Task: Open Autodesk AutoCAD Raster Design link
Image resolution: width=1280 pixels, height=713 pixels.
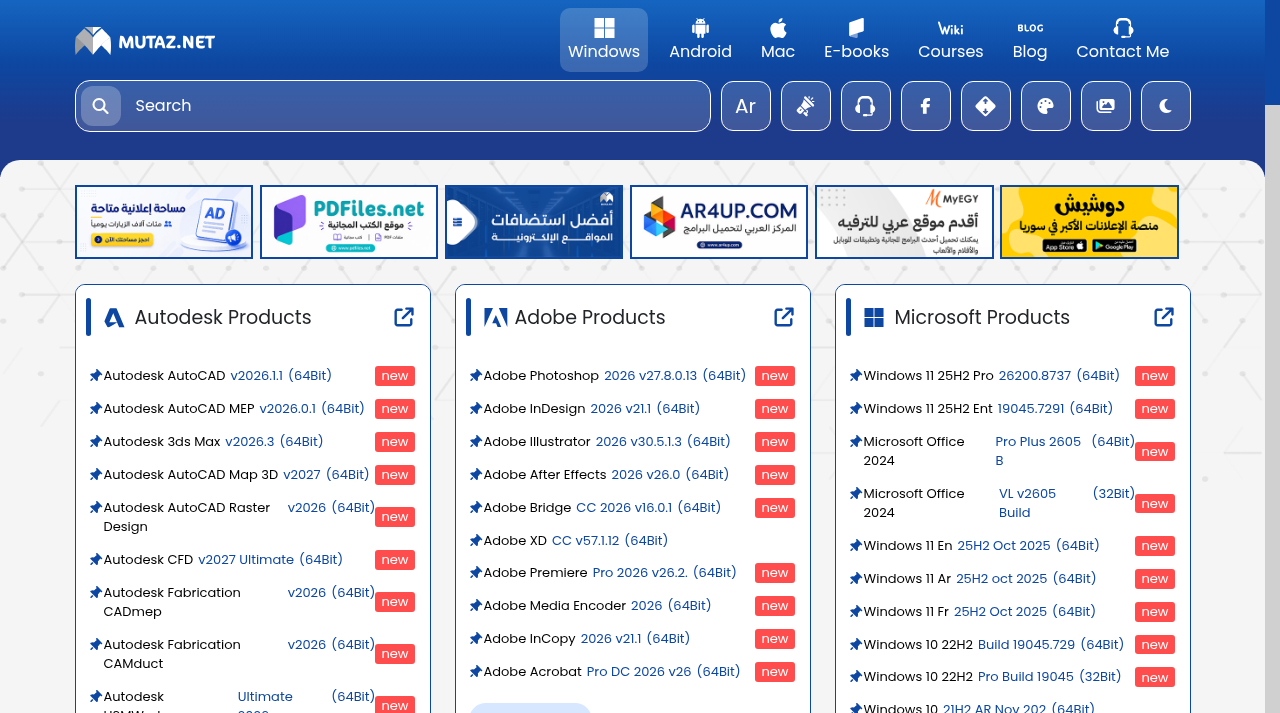Action: click(x=239, y=517)
